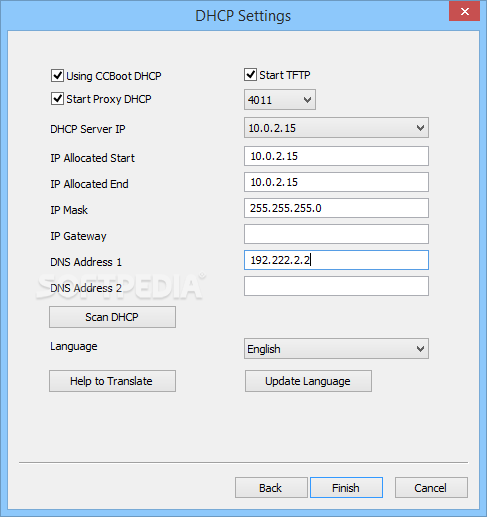Viewport: 487px width, 517px height.
Task: Open the Language dropdown showing English
Action: coord(336,349)
